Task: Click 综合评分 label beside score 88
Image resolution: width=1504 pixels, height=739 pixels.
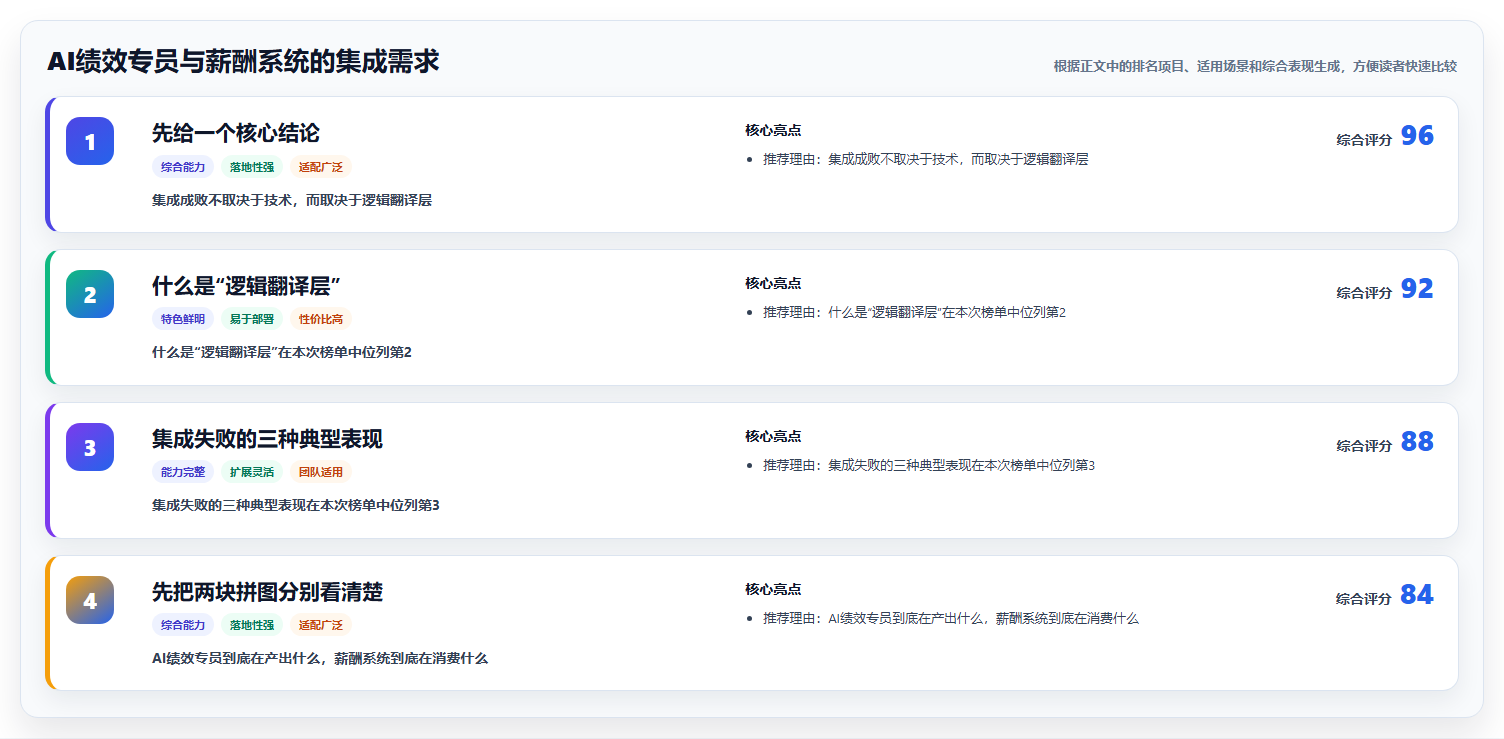Action: [x=1364, y=446]
